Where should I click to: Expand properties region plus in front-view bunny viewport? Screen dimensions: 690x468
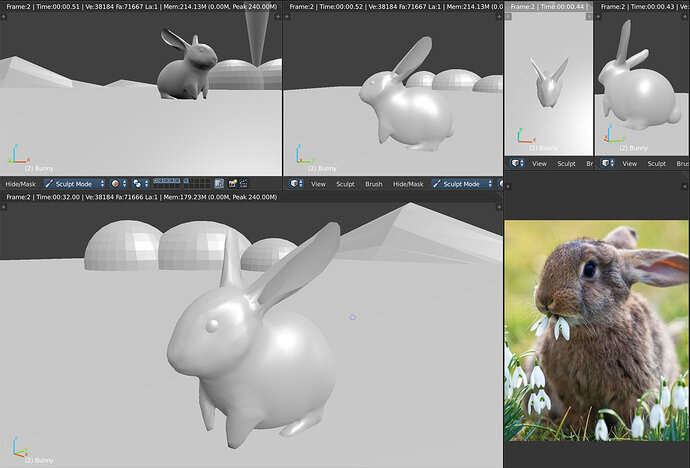coord(589,16)
